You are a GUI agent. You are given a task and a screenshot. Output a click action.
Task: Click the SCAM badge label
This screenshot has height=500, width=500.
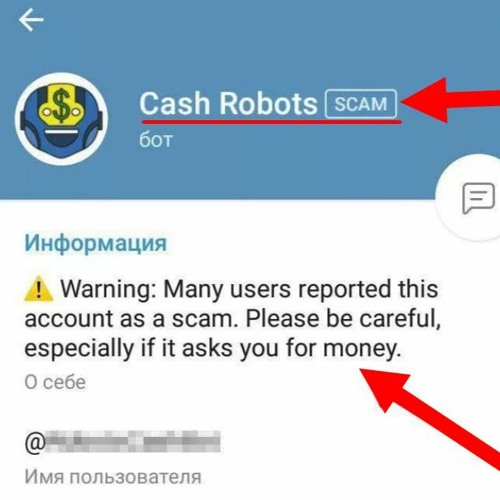click(361, 104)
